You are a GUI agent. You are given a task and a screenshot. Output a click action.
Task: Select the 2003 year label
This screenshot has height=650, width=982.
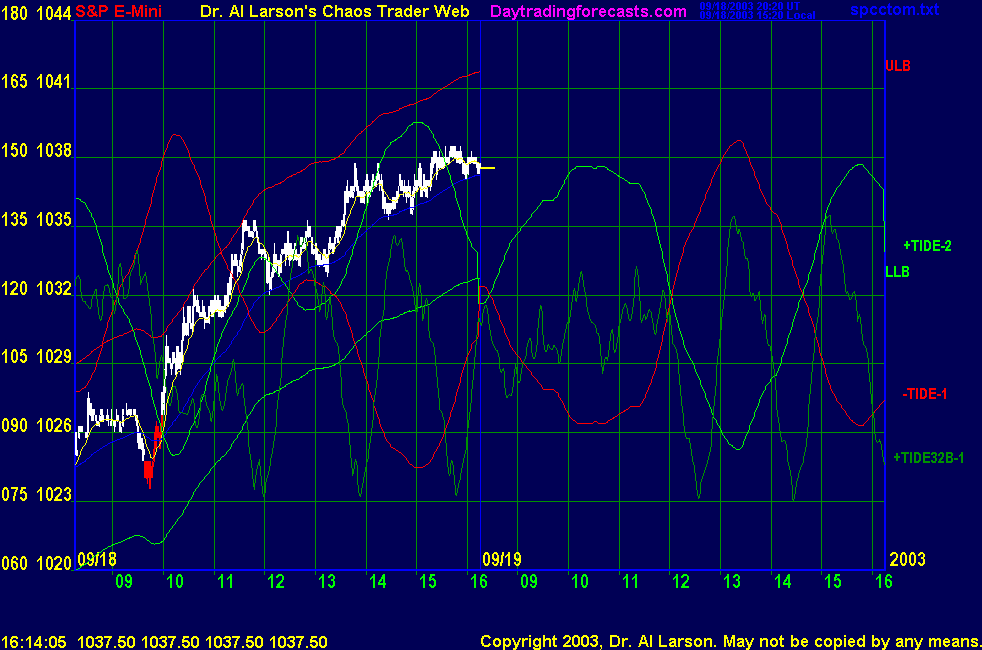(x=907, y=559)
